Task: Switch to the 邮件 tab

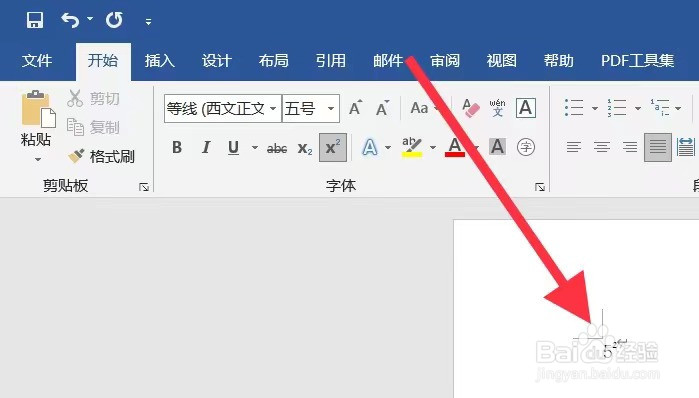Action: (388, 61)
